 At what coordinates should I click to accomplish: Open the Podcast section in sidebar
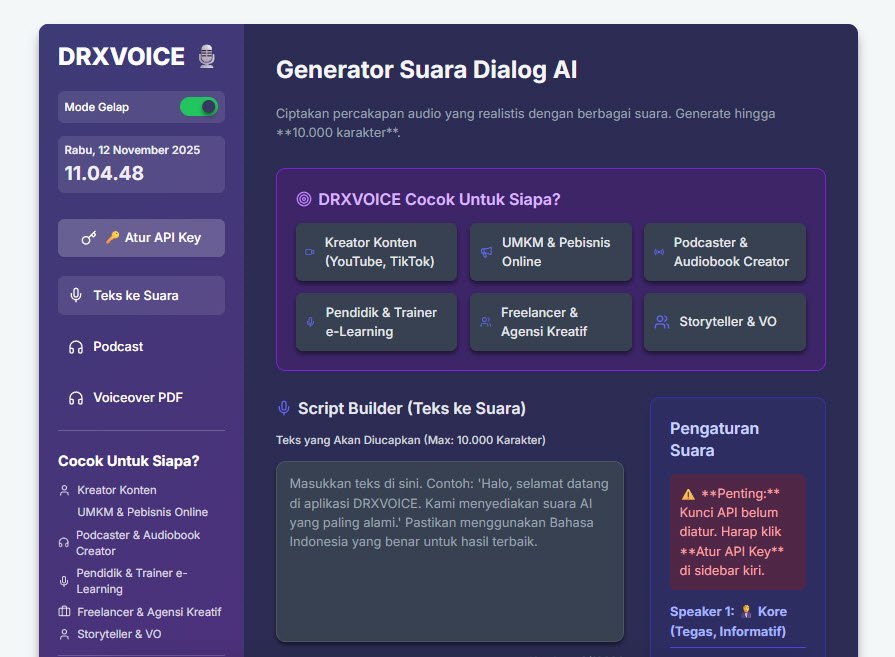click(141, 346)
